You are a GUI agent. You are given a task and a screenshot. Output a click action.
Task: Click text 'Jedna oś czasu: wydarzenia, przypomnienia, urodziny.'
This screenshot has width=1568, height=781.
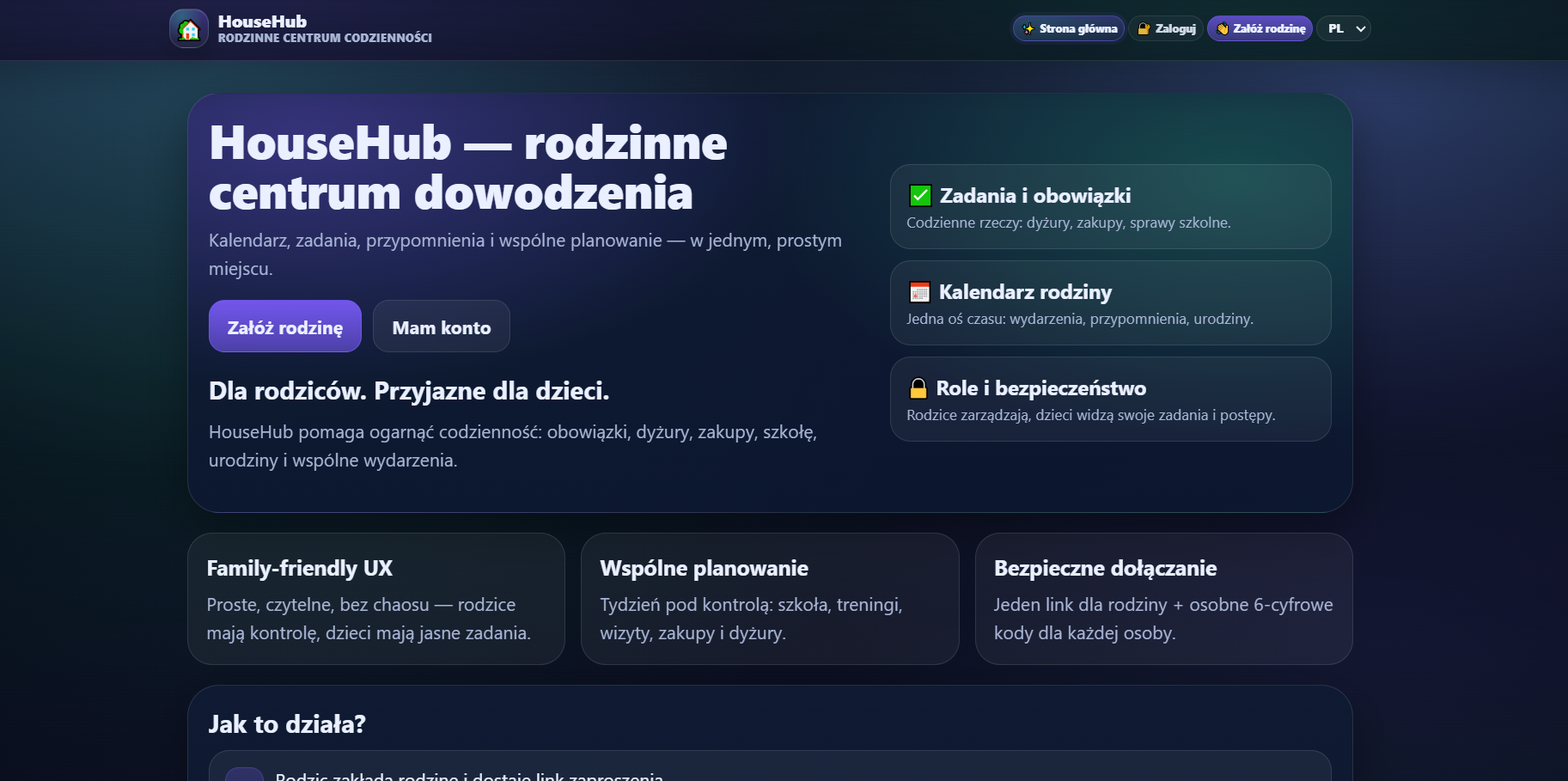[1080, 319]
